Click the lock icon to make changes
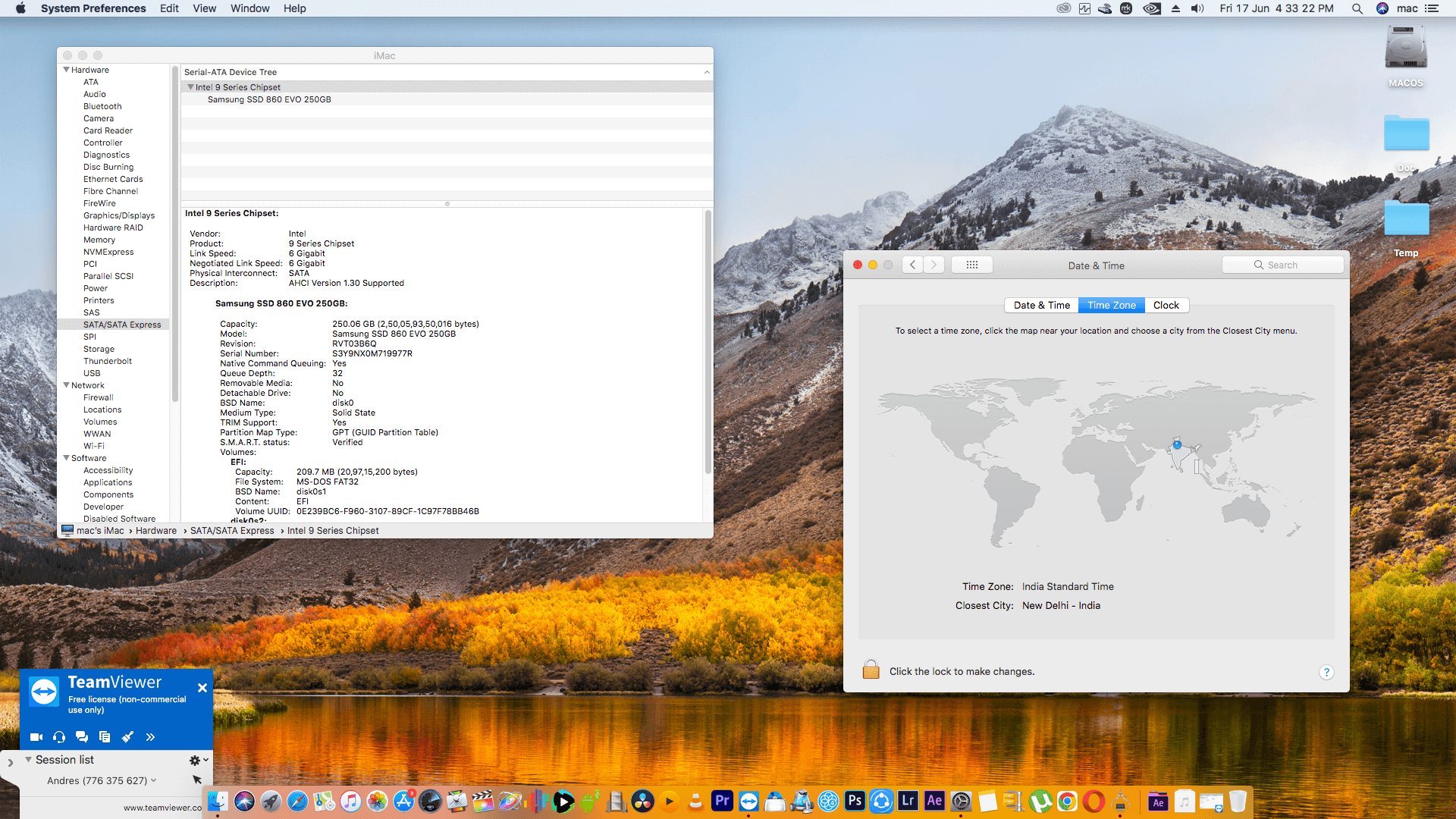Viewport: 1456px width, 819px height. click(x=871, y=670)
